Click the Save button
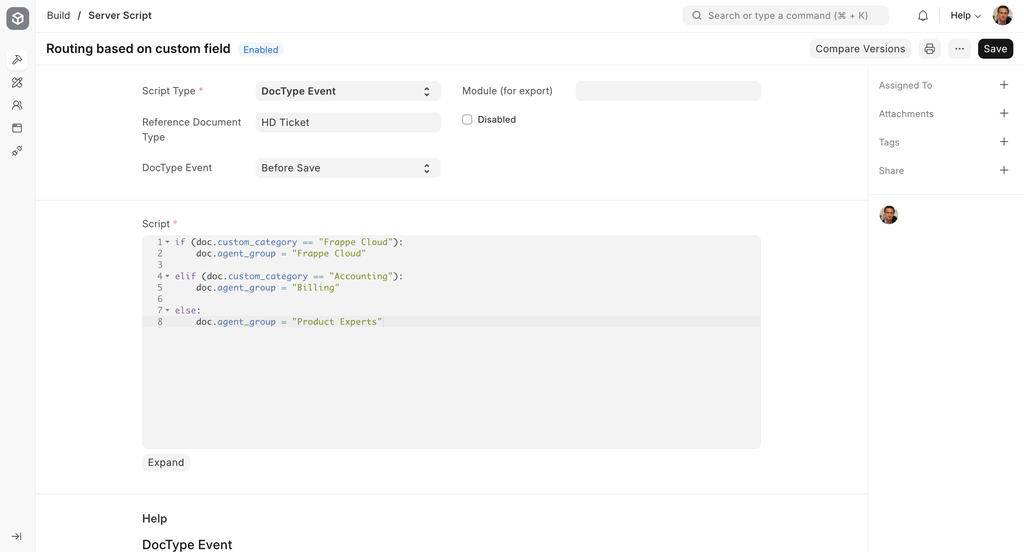 (x=995, y=49)
